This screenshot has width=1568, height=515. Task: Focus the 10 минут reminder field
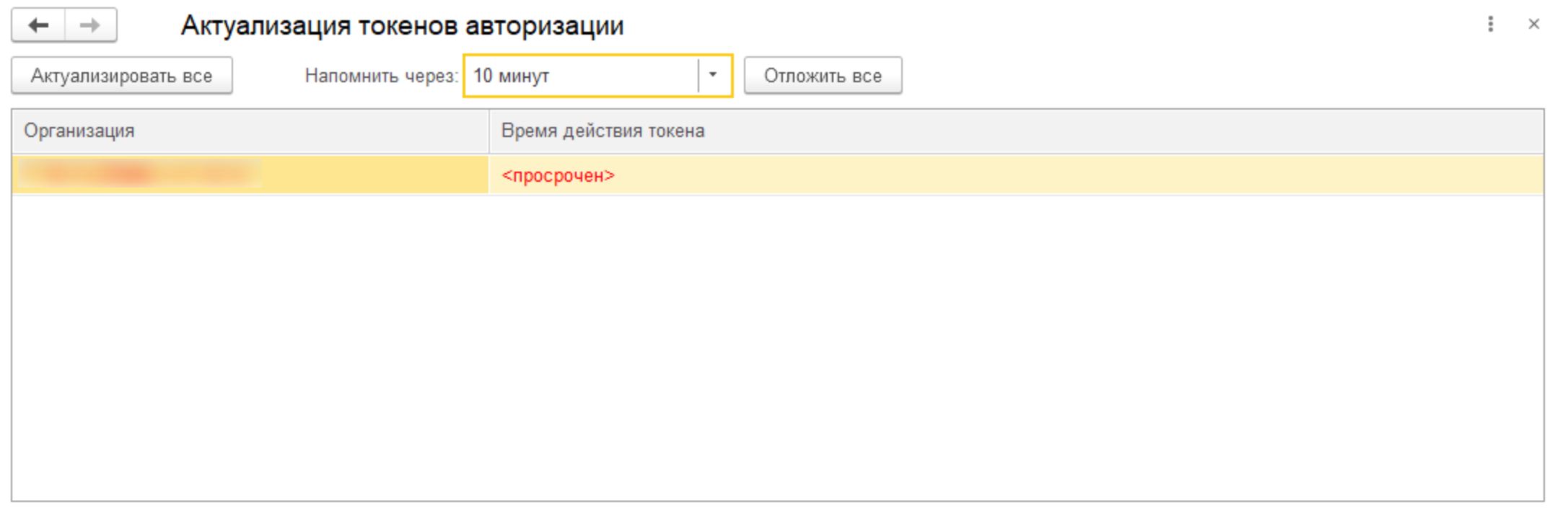tap(582, 75)
